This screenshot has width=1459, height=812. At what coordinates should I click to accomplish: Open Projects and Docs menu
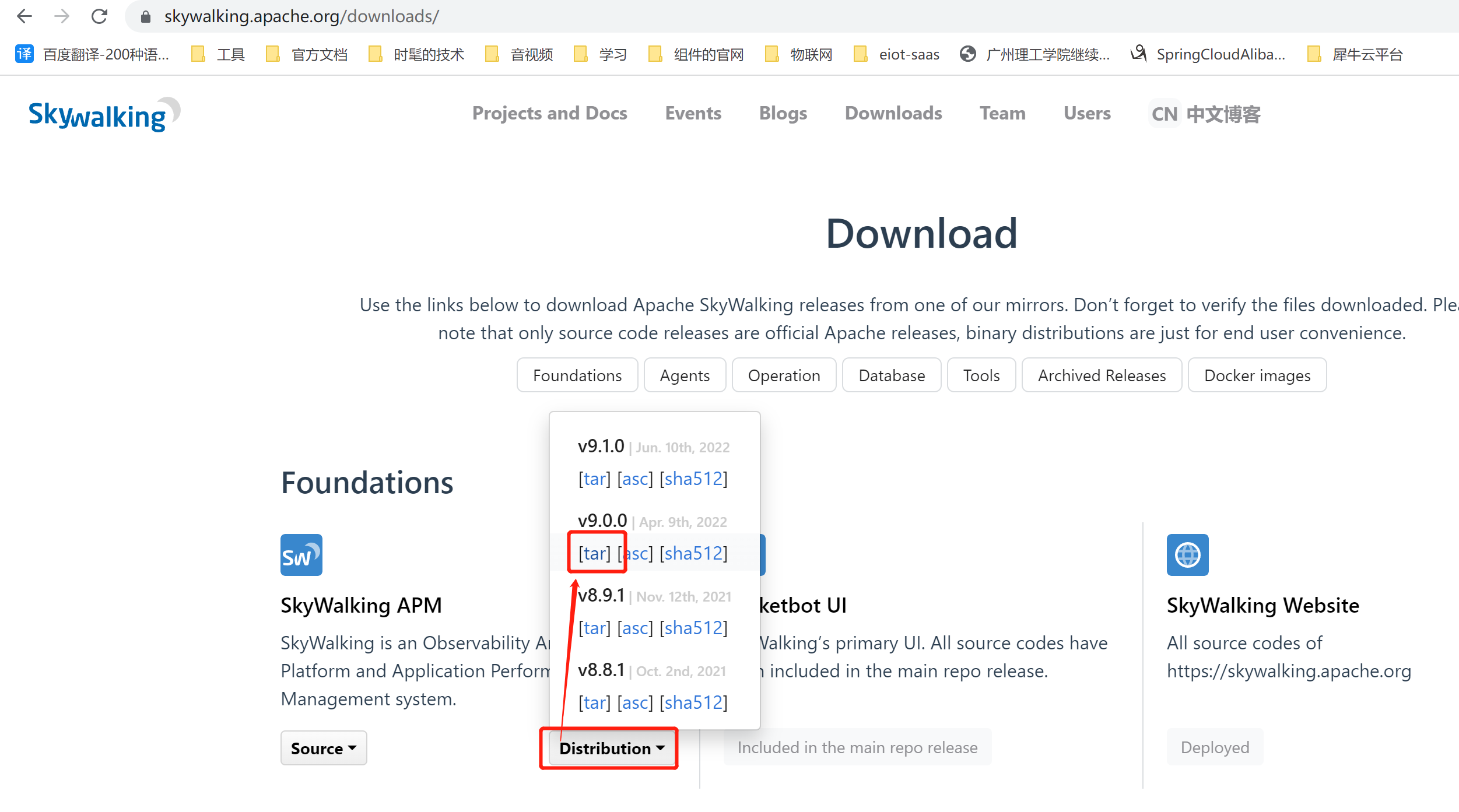549,113
